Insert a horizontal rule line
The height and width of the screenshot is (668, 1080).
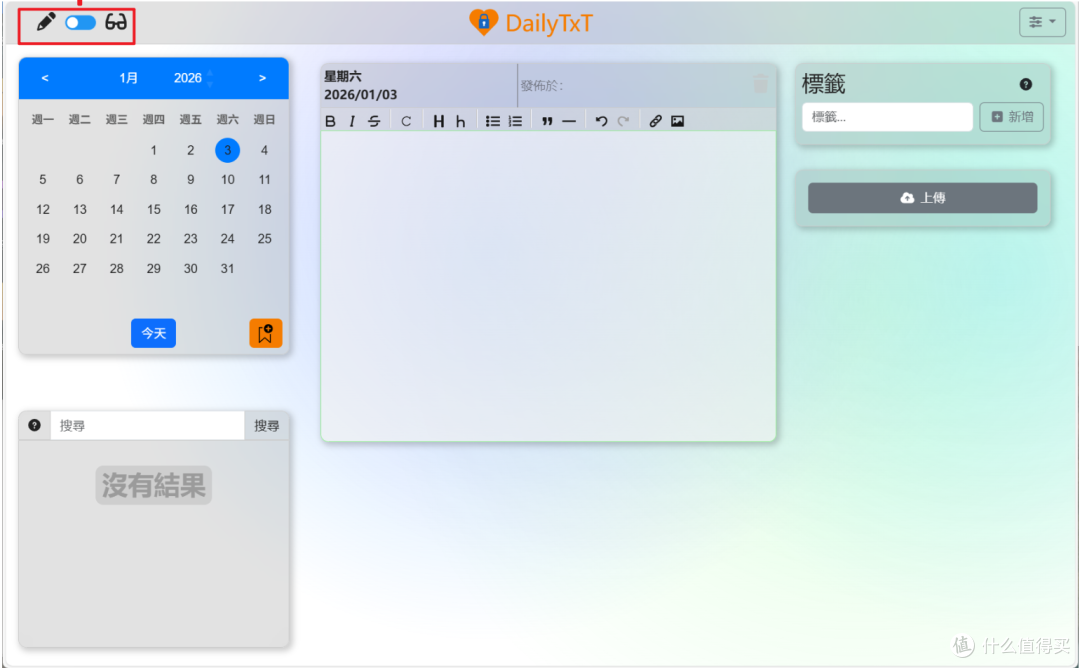pyautogui.click(x=569, y=121)
